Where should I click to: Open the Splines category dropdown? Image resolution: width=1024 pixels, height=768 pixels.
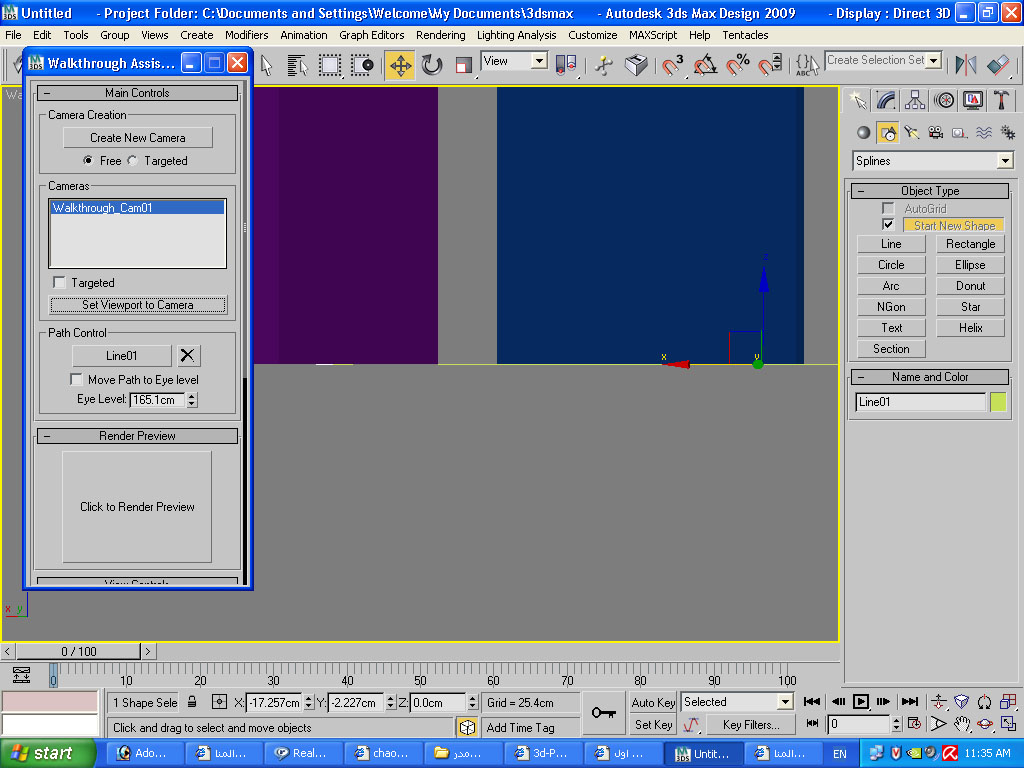click(1005, 161)
